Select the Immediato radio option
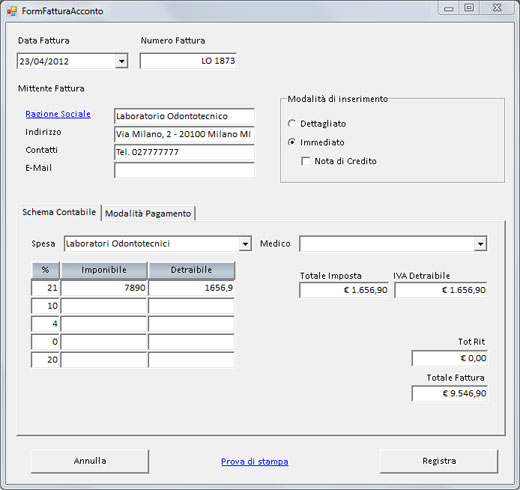Viewport: 520px width, 490px height. pos(292,142)
